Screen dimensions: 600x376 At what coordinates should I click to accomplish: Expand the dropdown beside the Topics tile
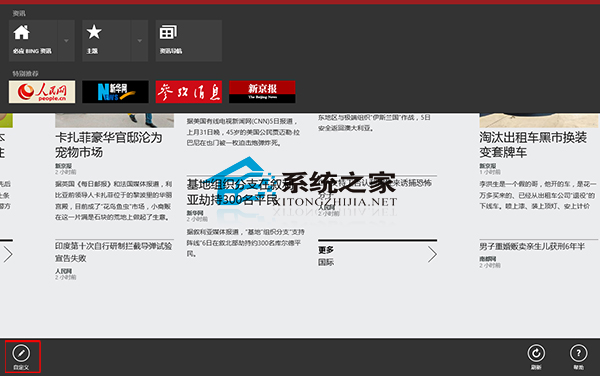pos(140,41)
